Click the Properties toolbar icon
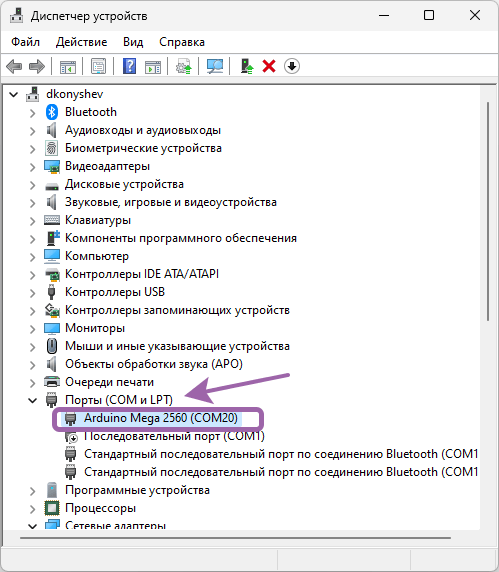499x572 pixels. [98, 66]
